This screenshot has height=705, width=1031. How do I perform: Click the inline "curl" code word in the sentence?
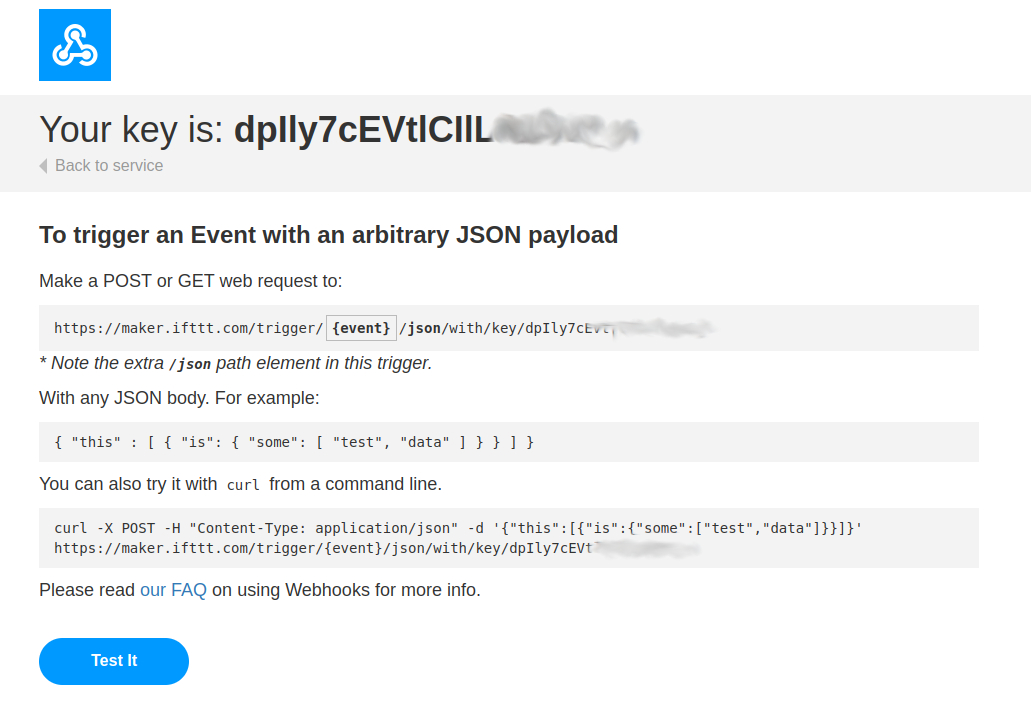coord(243,485)
